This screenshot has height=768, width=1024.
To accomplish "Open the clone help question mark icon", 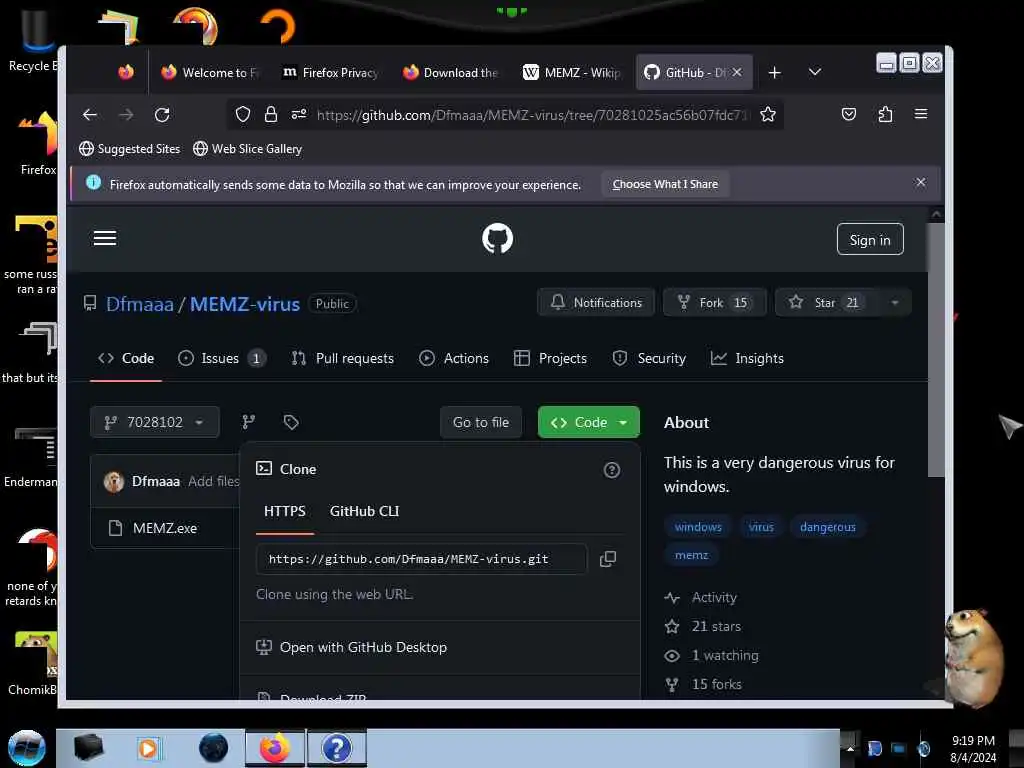I will (x=612, y=470).
